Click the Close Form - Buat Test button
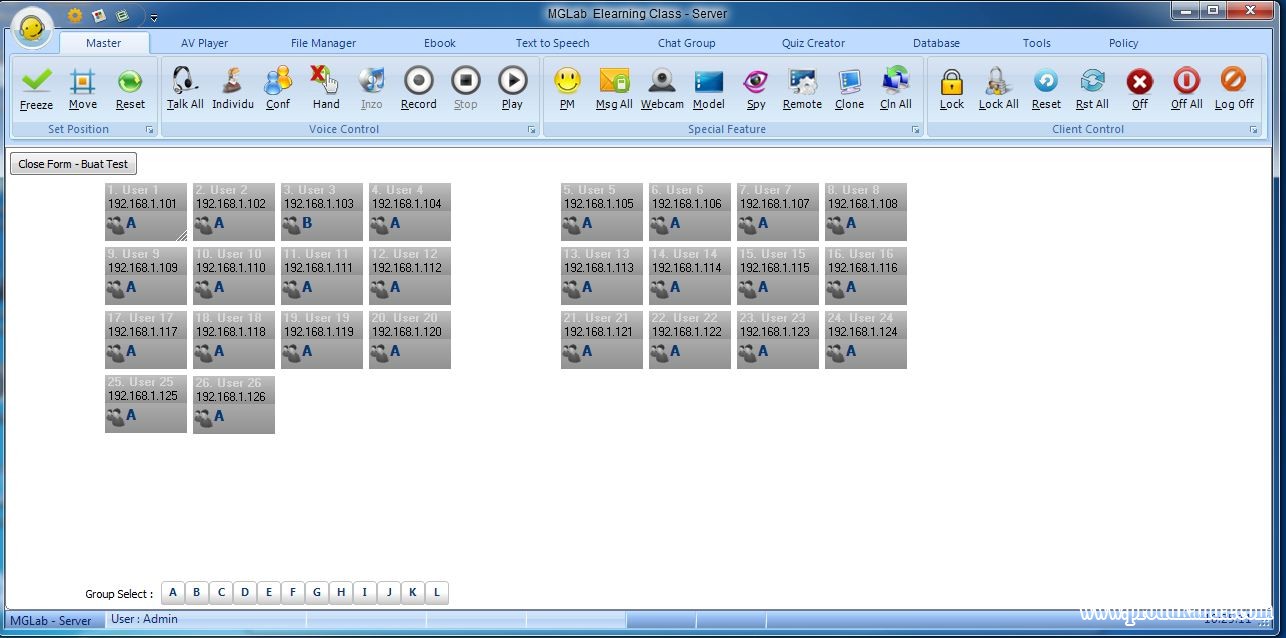This screenshot has height=638, width=1286. [x=73, y=164]
